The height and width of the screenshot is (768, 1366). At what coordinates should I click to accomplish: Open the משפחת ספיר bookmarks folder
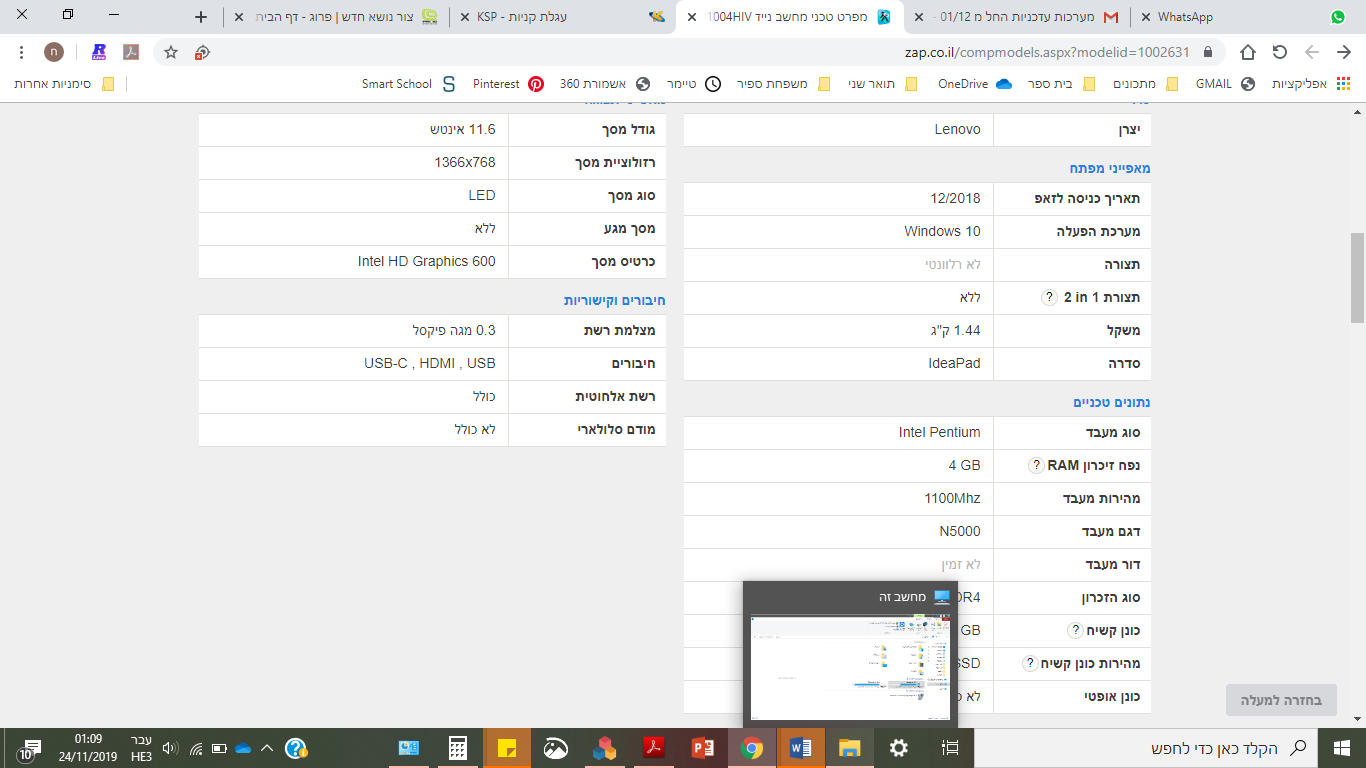(783, 84)
